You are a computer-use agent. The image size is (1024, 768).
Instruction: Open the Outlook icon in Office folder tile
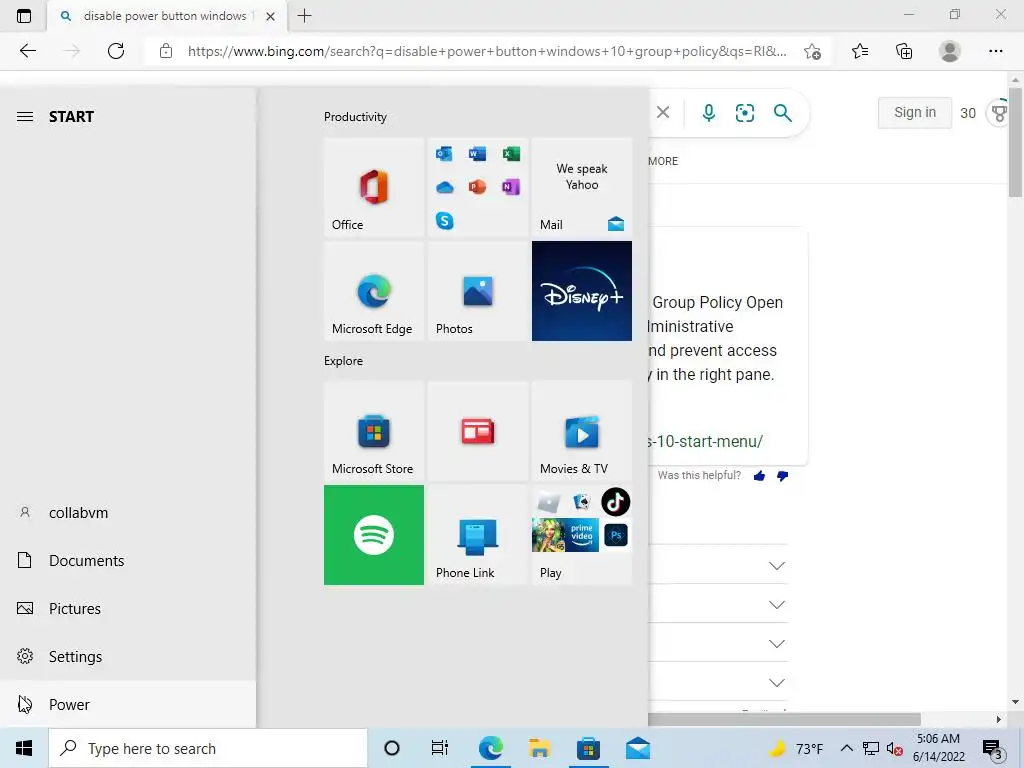[444, 154]
